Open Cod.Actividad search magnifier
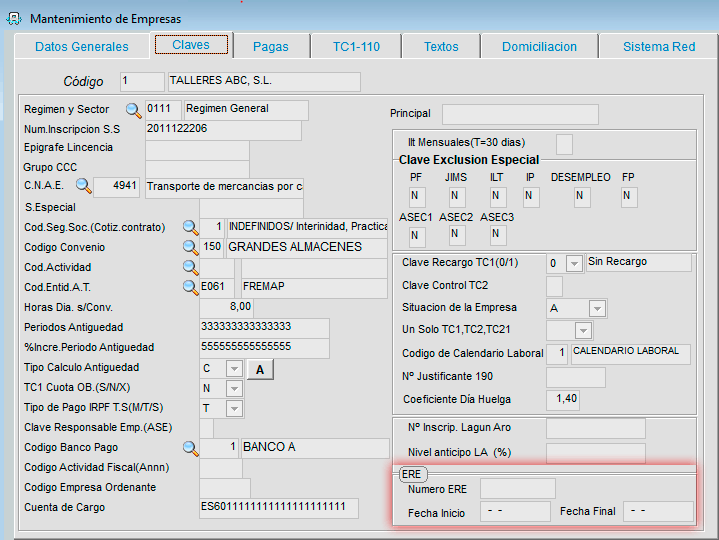This screenshot has width=719, height=540. [190, 267]
